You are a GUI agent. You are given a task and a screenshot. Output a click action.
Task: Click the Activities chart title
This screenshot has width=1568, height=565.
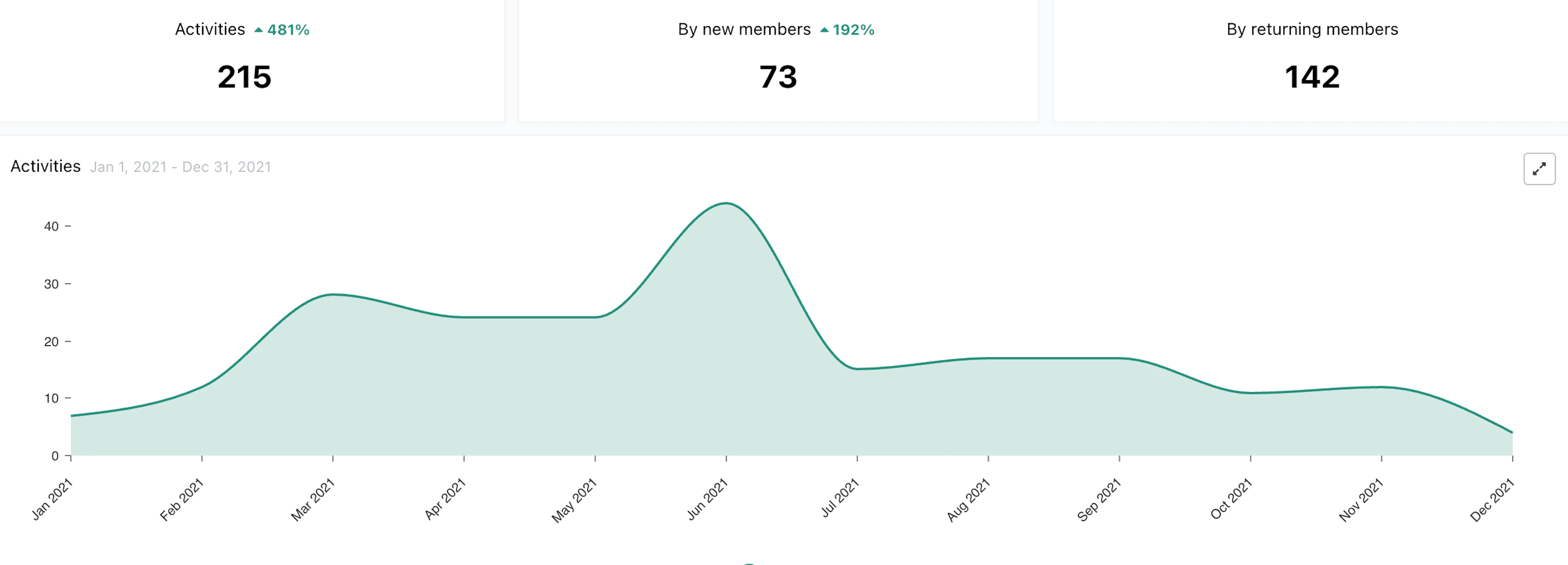(x=46, y=166)
